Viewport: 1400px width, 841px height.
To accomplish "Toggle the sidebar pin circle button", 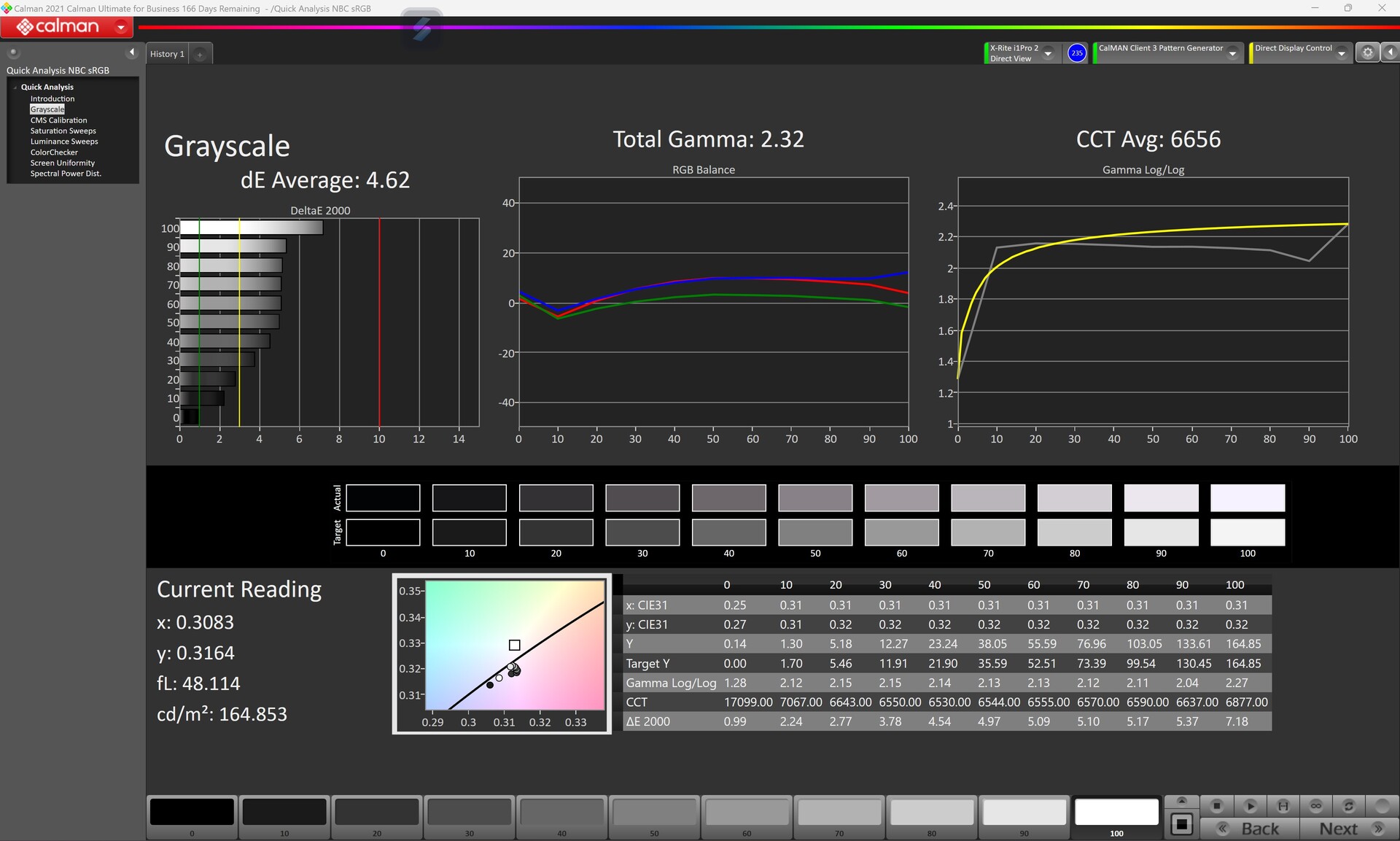I will click(13, 53).
